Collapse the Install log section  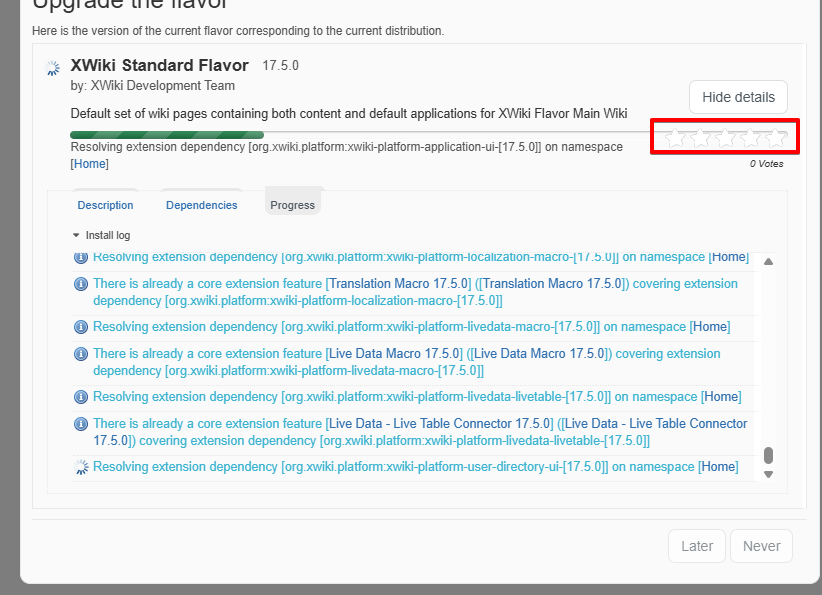point(101,235)
